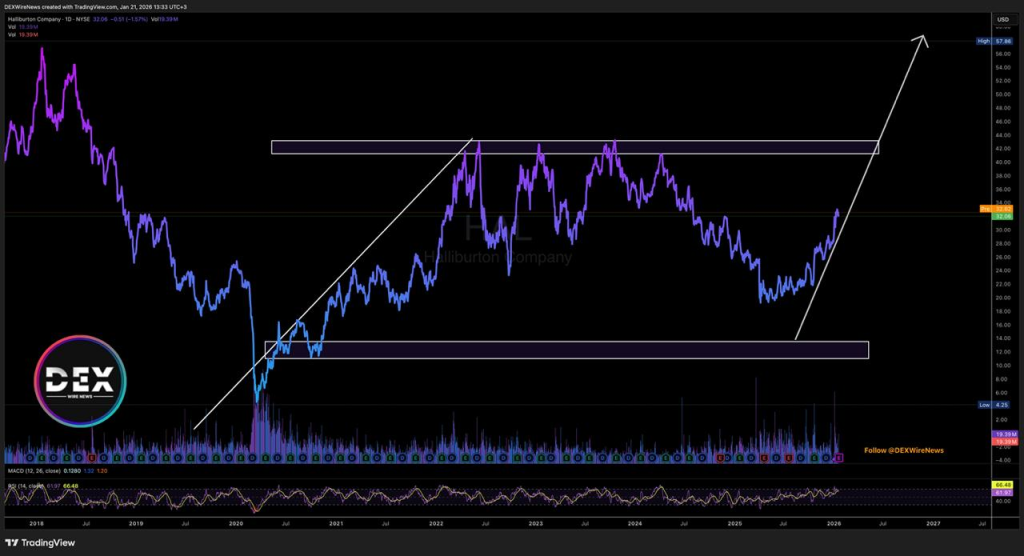Click the 2023 label on the time axis
The width and height of the screenshot is (1024, 556).
pyautogui.click(x=536, y=524)
